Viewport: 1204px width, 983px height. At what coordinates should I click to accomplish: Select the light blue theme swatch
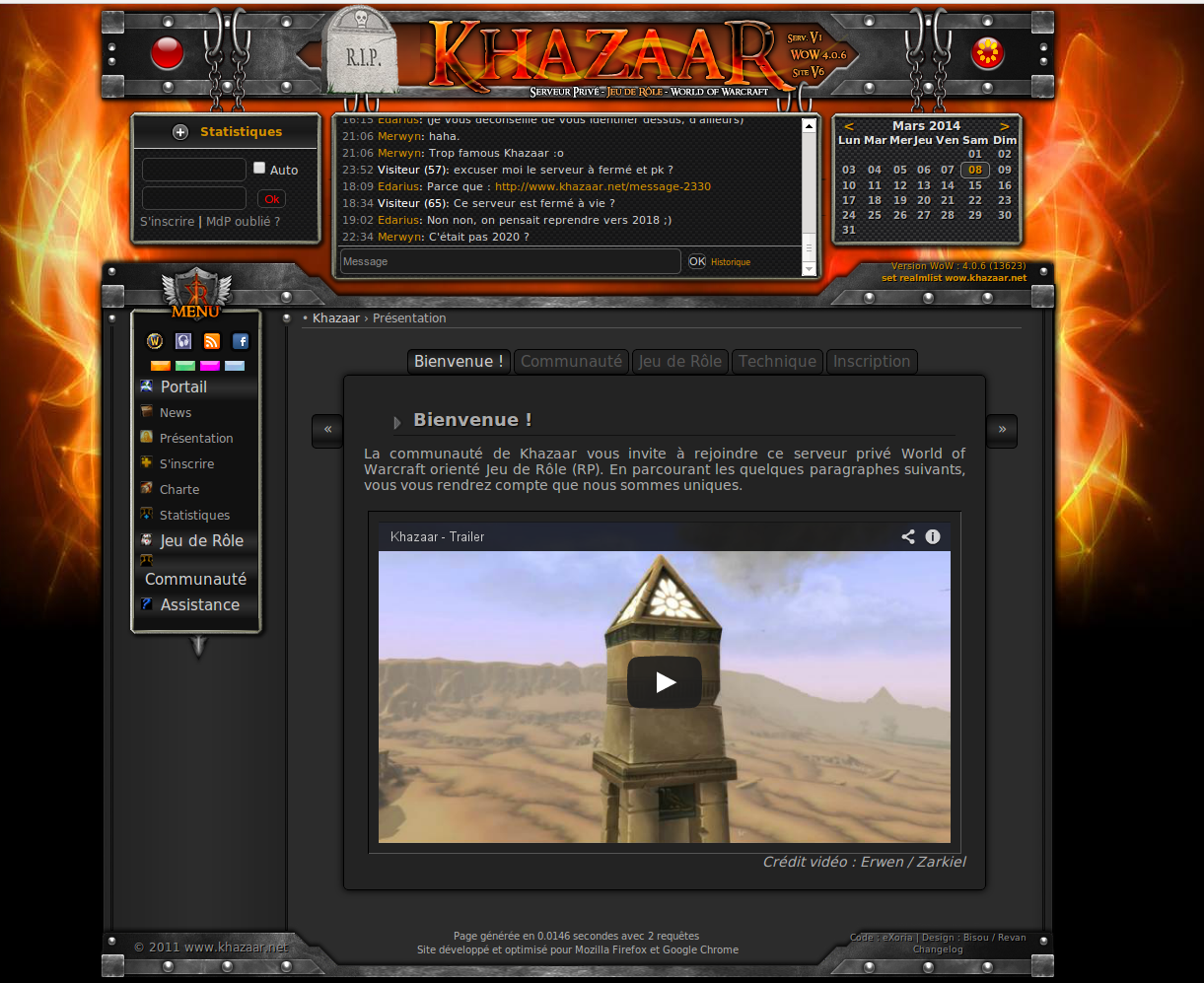[235, 366]
